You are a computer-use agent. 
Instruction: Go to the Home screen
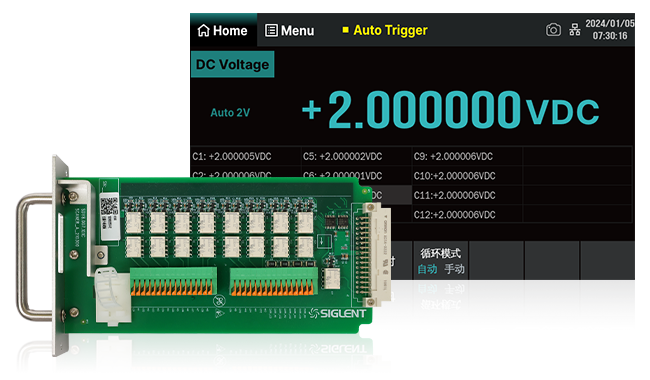coord(223,30)
